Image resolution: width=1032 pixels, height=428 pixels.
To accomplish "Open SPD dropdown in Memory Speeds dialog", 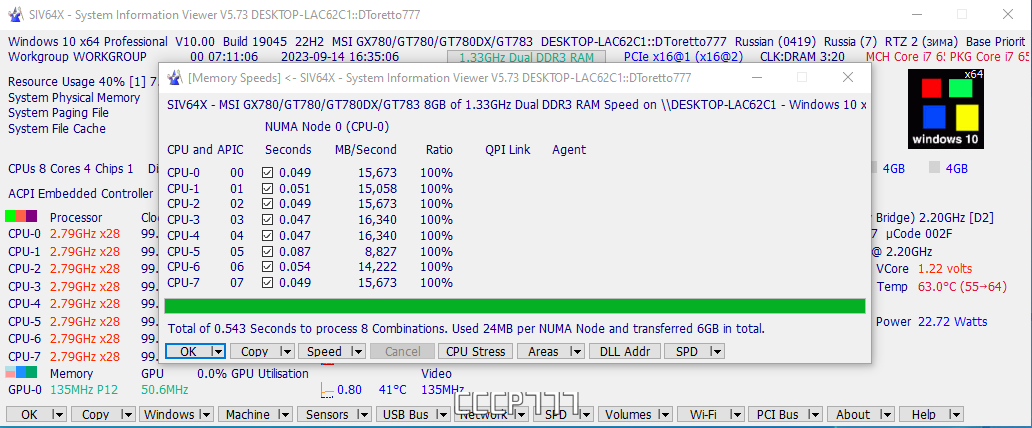I will [x=716, y=352].
